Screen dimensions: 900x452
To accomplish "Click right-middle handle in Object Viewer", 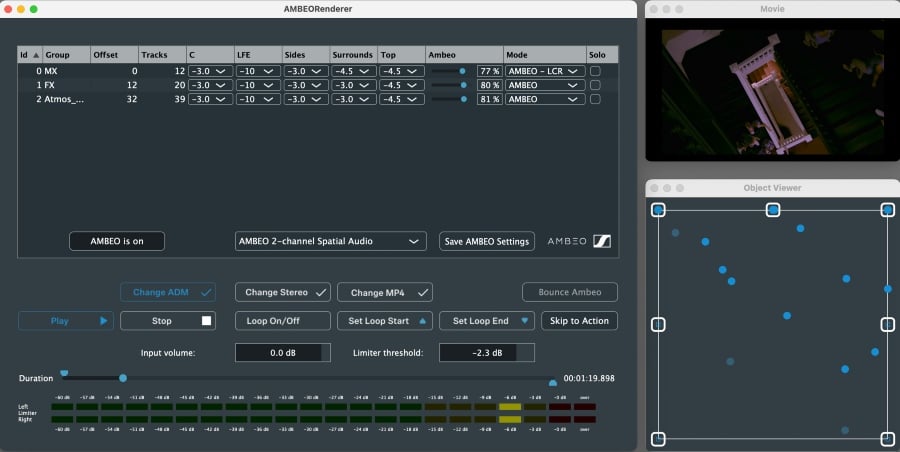I will coord(887,324).
